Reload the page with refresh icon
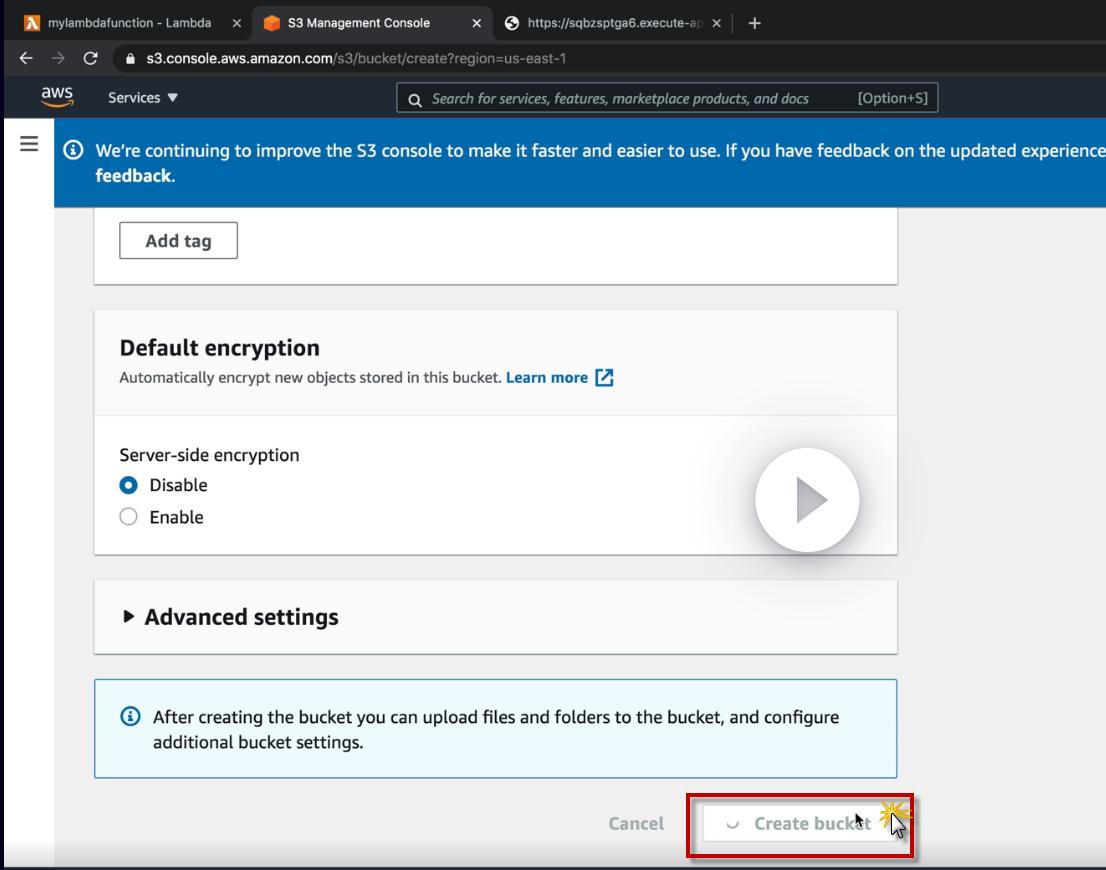The height and width of the screenshot is (870, 1106). click(90, 58)
